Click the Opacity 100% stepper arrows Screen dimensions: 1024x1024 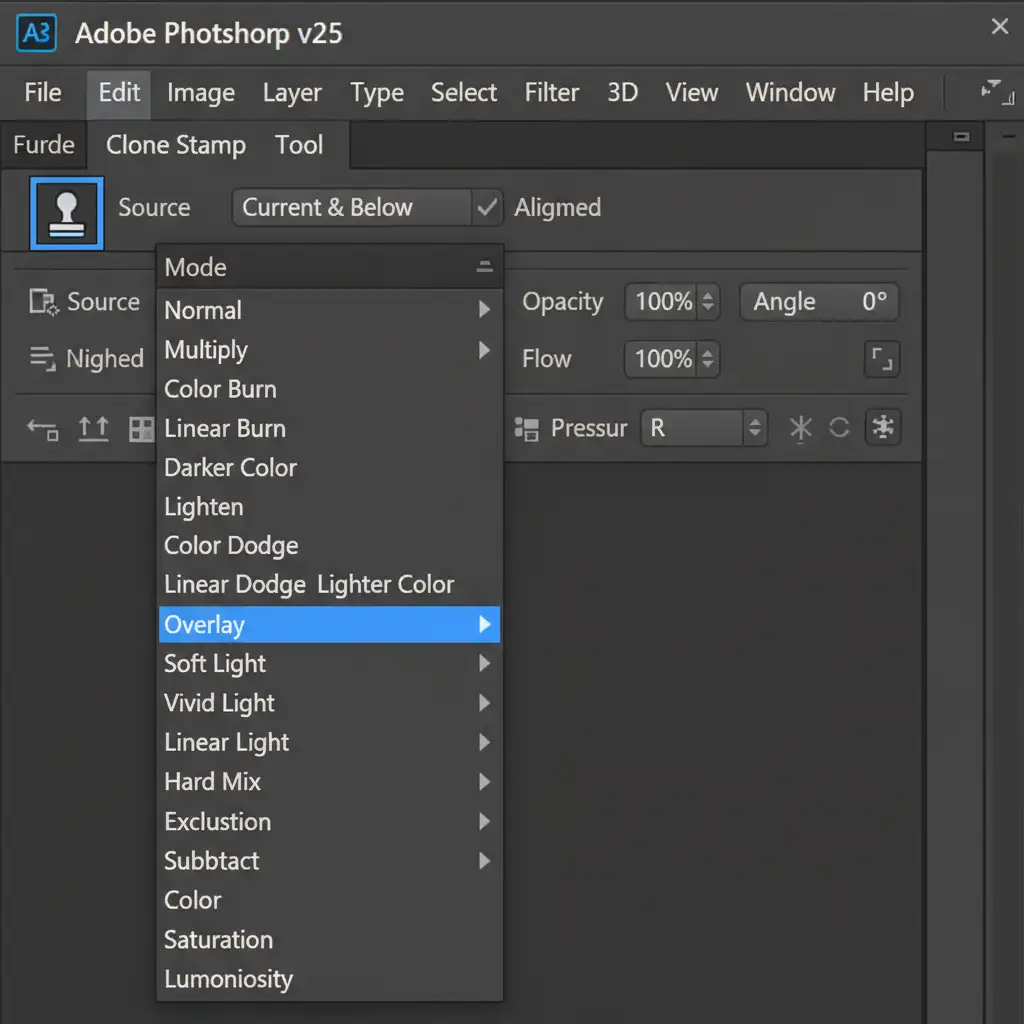click(708, 302)
